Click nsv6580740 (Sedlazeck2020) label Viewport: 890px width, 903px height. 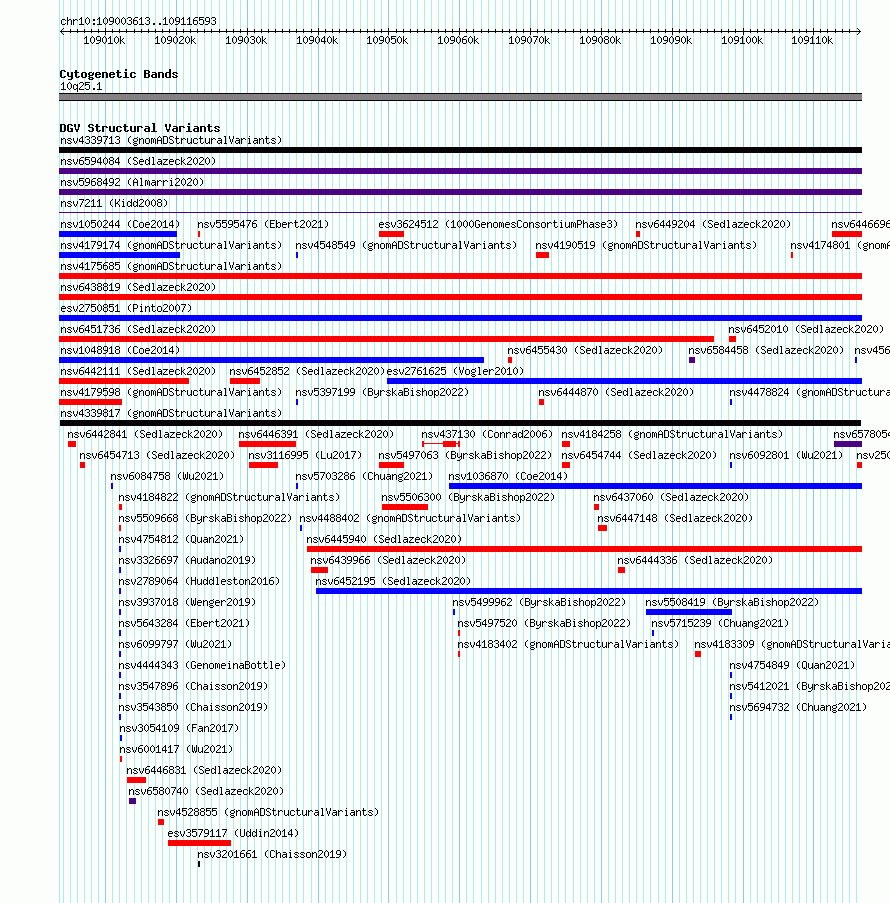[x=206, y=792]
